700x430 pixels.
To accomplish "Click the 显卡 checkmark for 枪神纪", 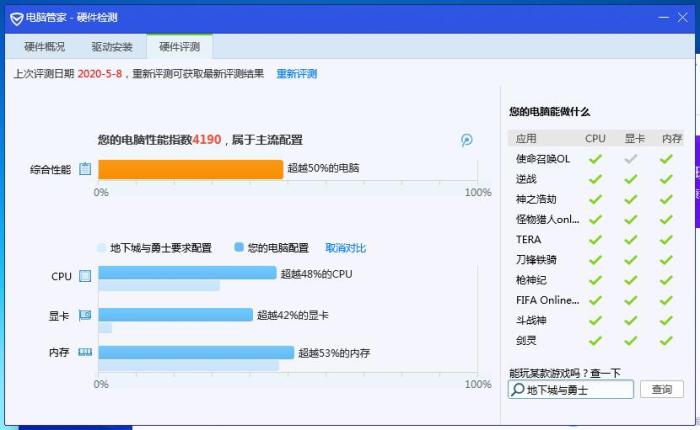I will [x=630, y=280].
